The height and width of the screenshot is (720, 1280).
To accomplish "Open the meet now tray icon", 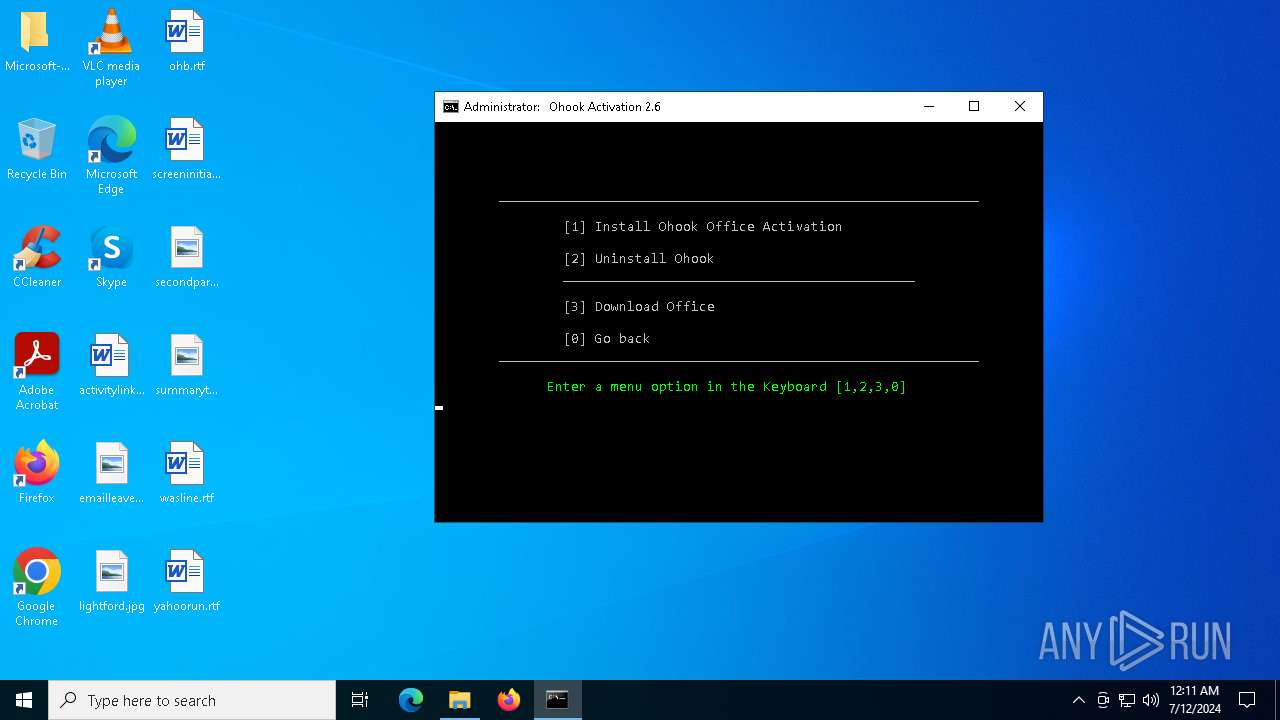I will click(x=1103, y=700).
